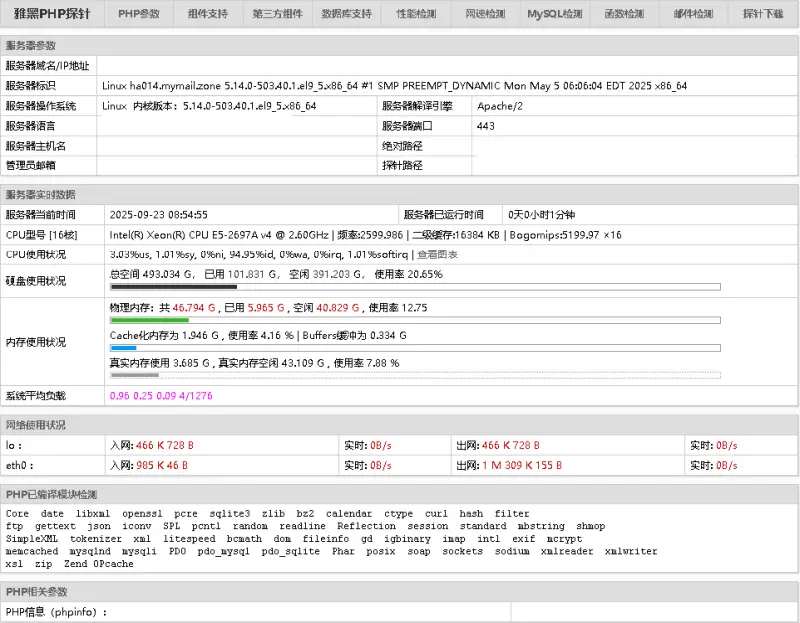Select the 第三方组件 tab

[278, 14]
